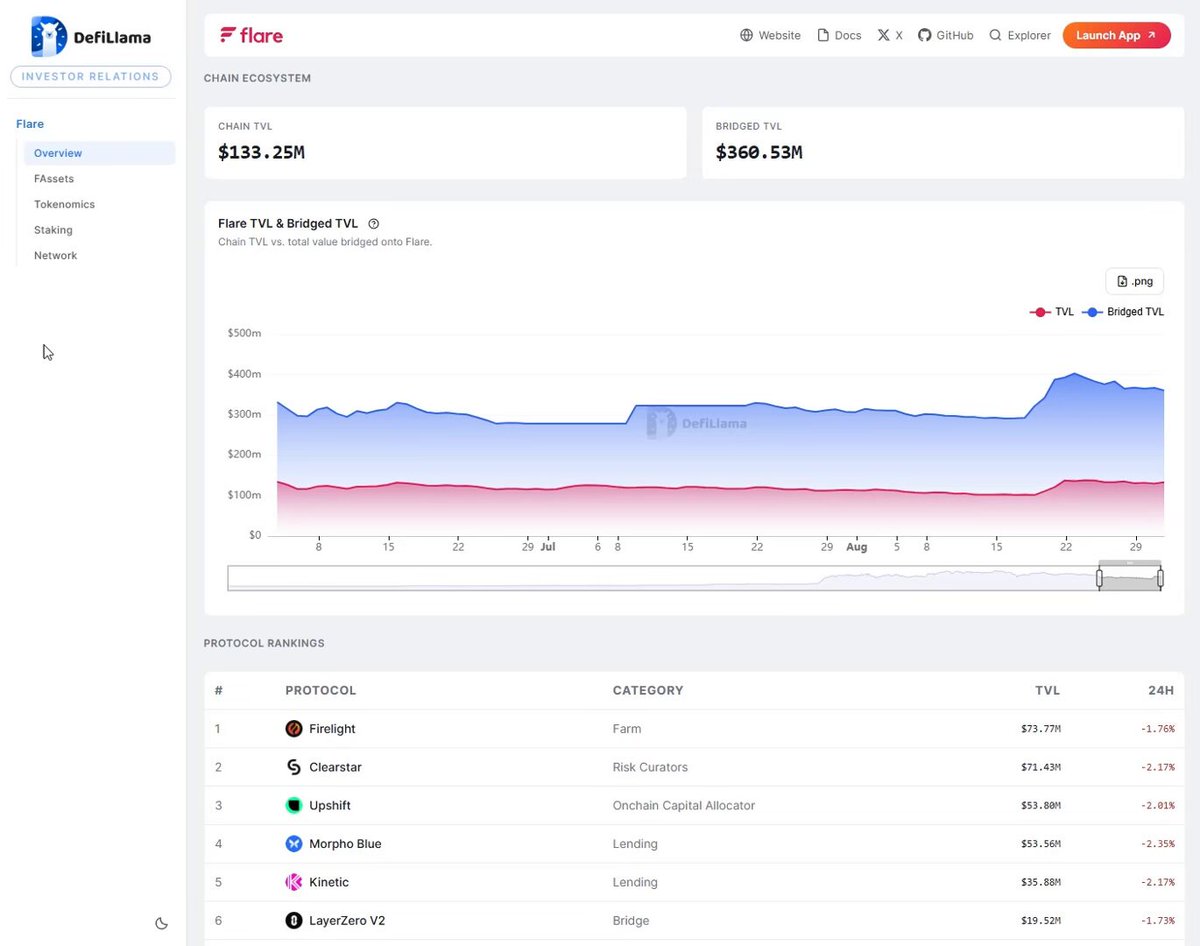The image size is (1200, 946).
Task: Click the Morpho Blue protocol icon
Action: (x=293, y=844)
